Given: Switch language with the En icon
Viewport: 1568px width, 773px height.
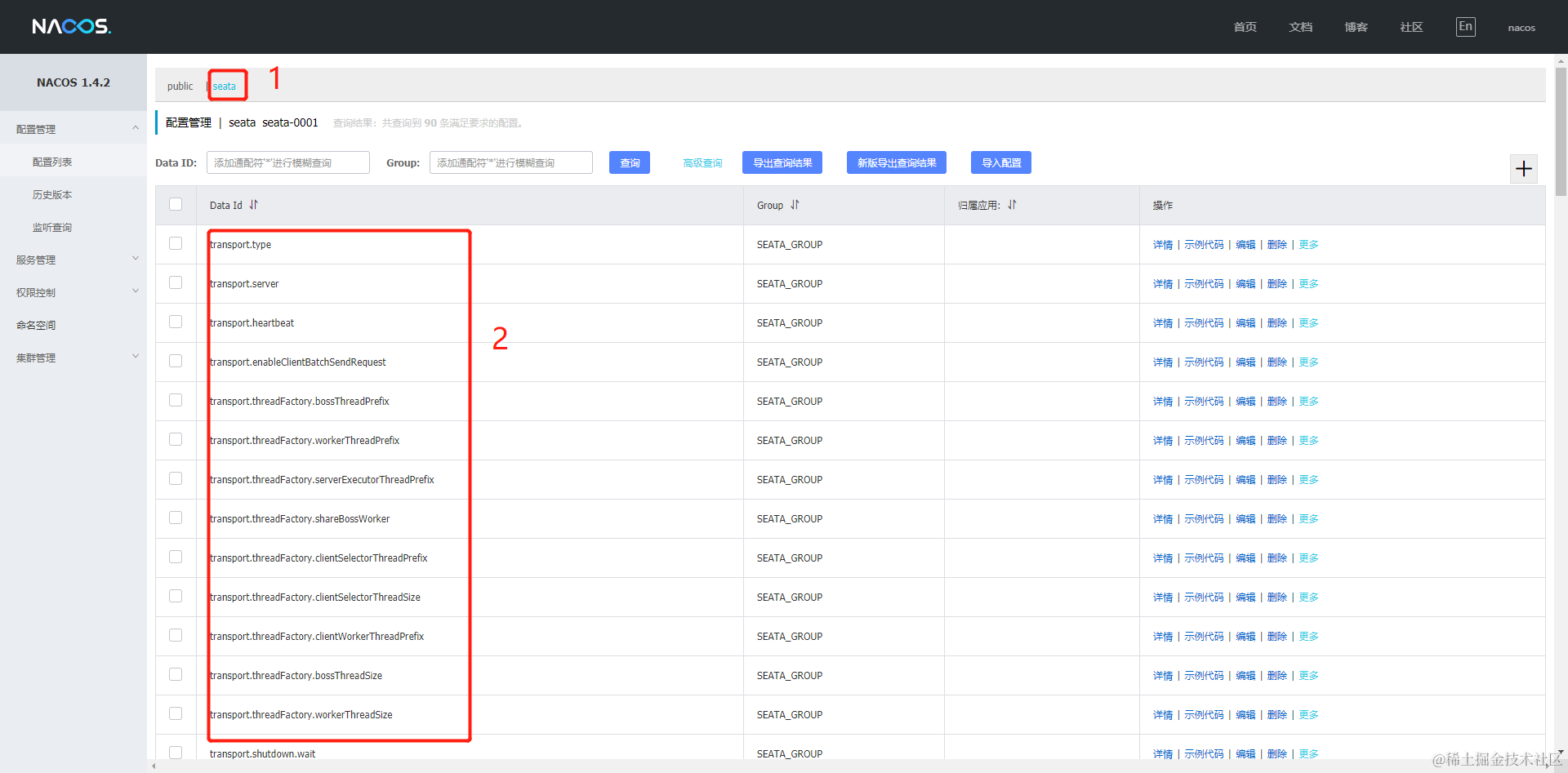Looking at the screenshot, I should tap(1465, 27).
